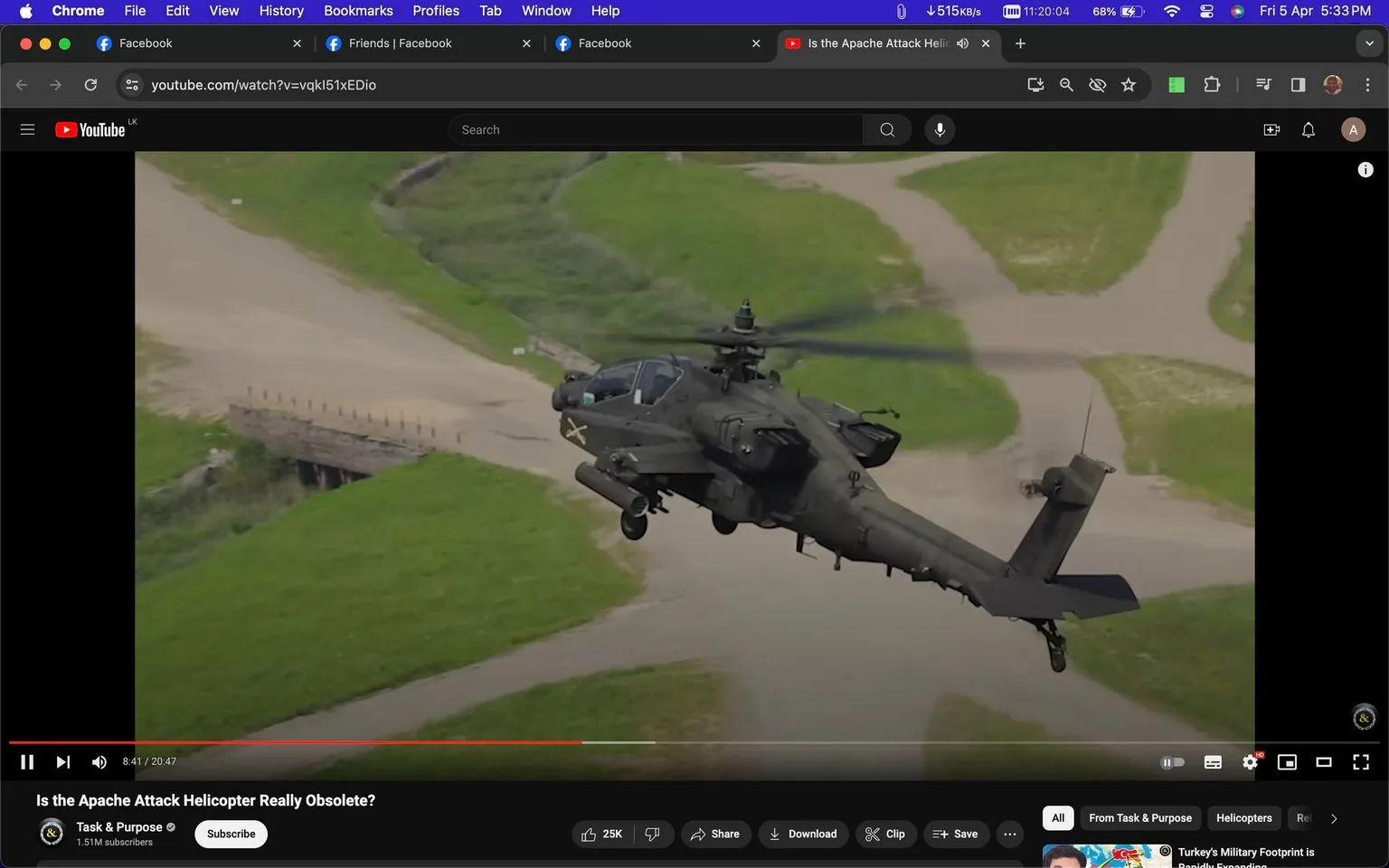The image size is (1389, 868).
Task: Subscribe to Task & Purpose
Action: [x=230, y=834]
